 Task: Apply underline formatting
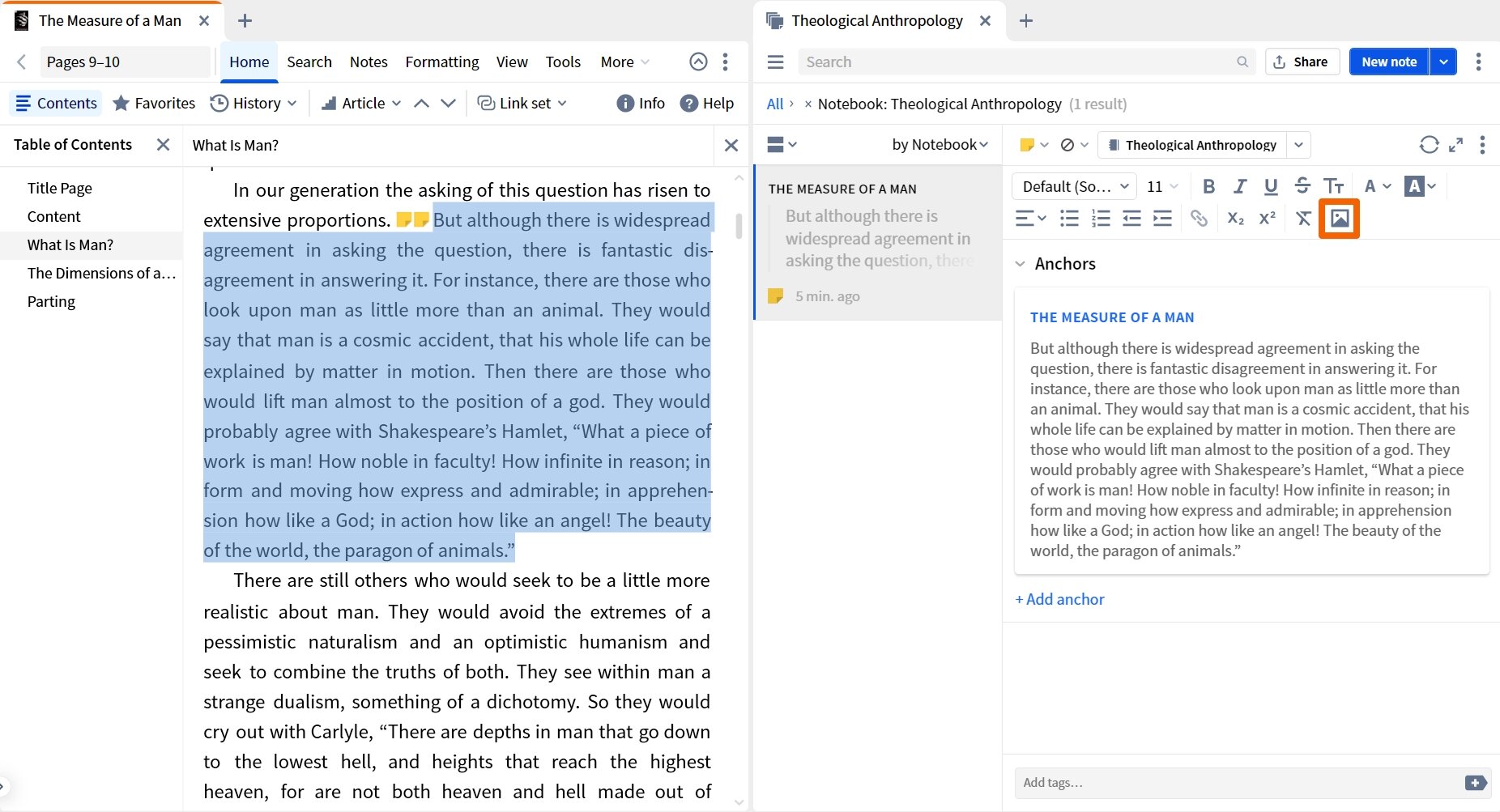[1271, 186]
